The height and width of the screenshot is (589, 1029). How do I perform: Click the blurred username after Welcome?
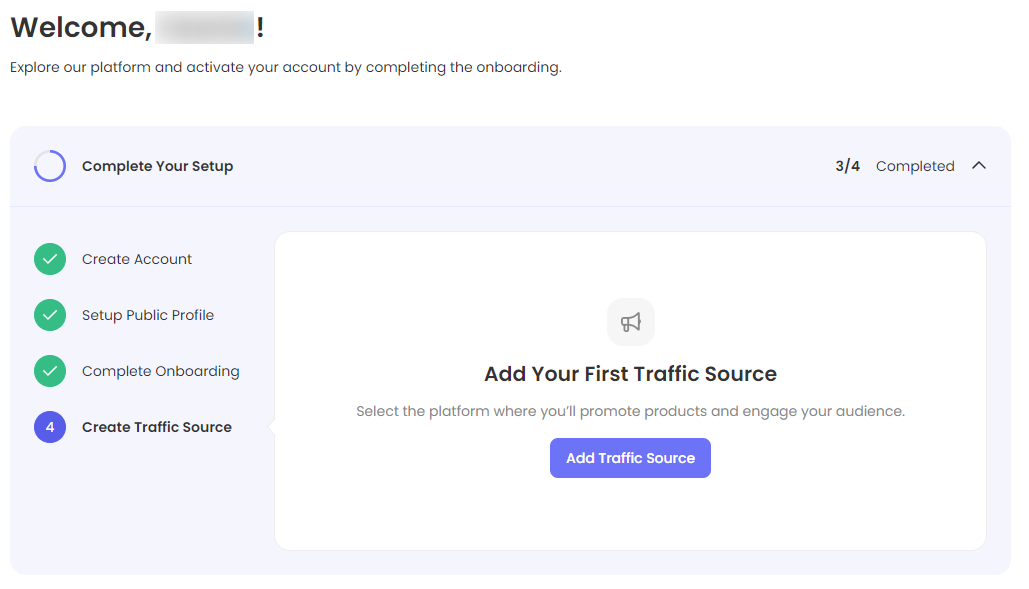coord(205,28)
